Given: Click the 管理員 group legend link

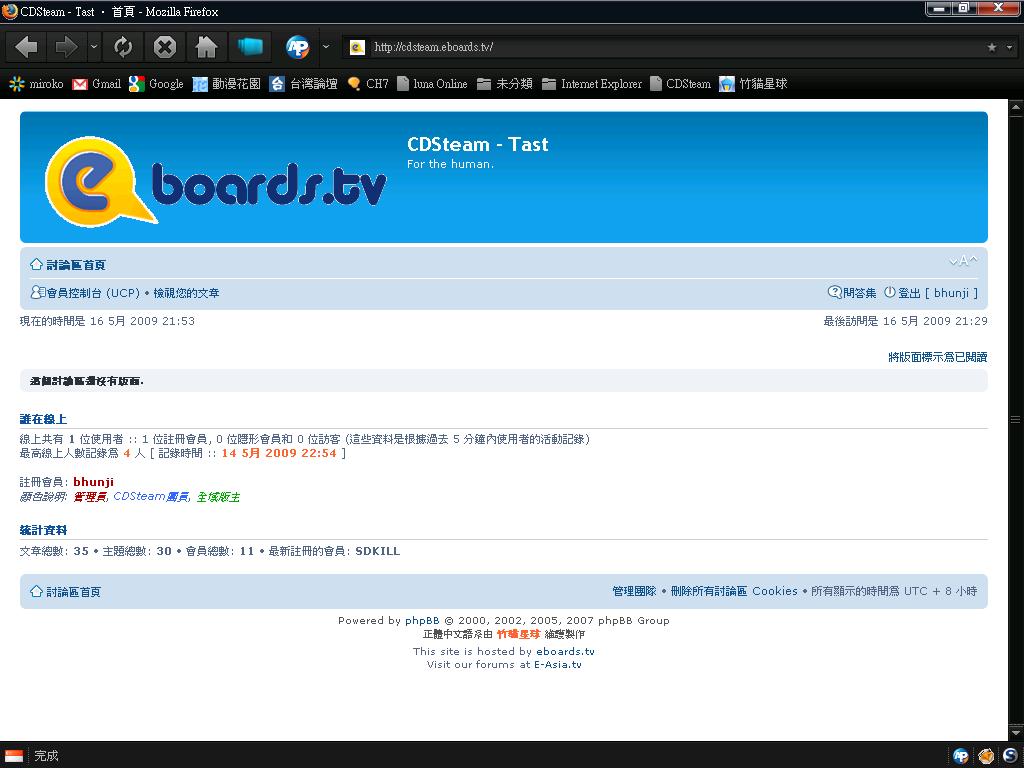Looking at the screenshot, I should [x=89, y=497].
